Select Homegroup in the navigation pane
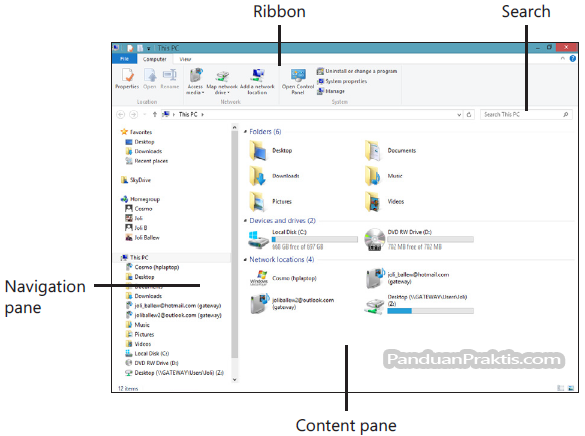Image resolution: width=585 pixels, height=436 pixels. click(x=140, y=199)
